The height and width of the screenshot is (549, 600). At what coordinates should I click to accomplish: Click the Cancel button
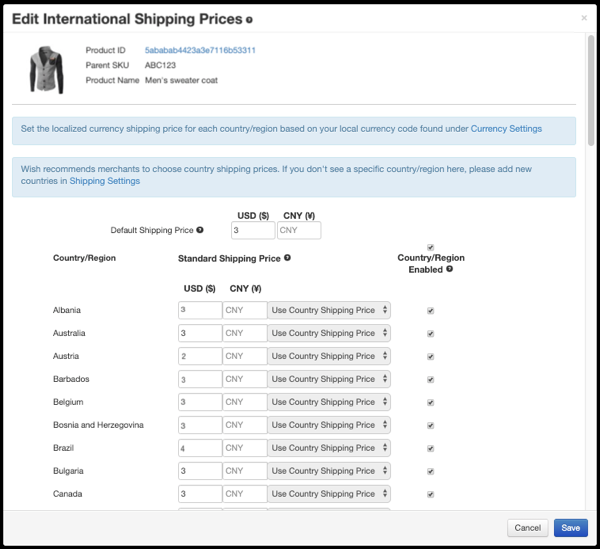526,528
